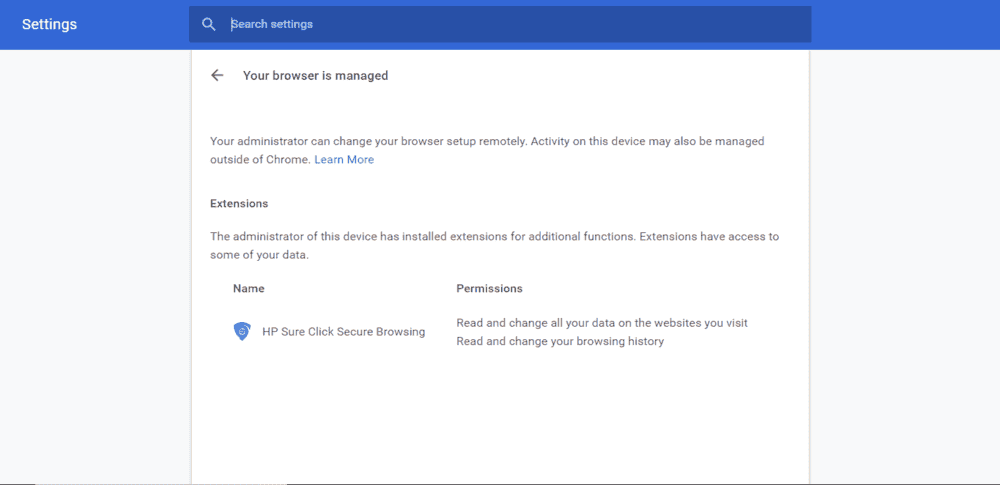The height and width of the screenshot is (485, 1000).
Task: Click gray margin left of the settings panel
Action: click(95, 270)
